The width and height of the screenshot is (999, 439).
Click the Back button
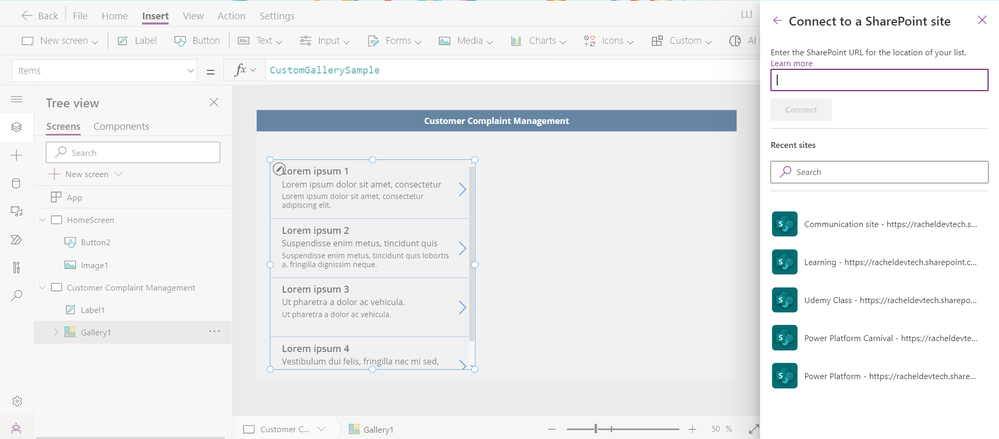point(40,16)
